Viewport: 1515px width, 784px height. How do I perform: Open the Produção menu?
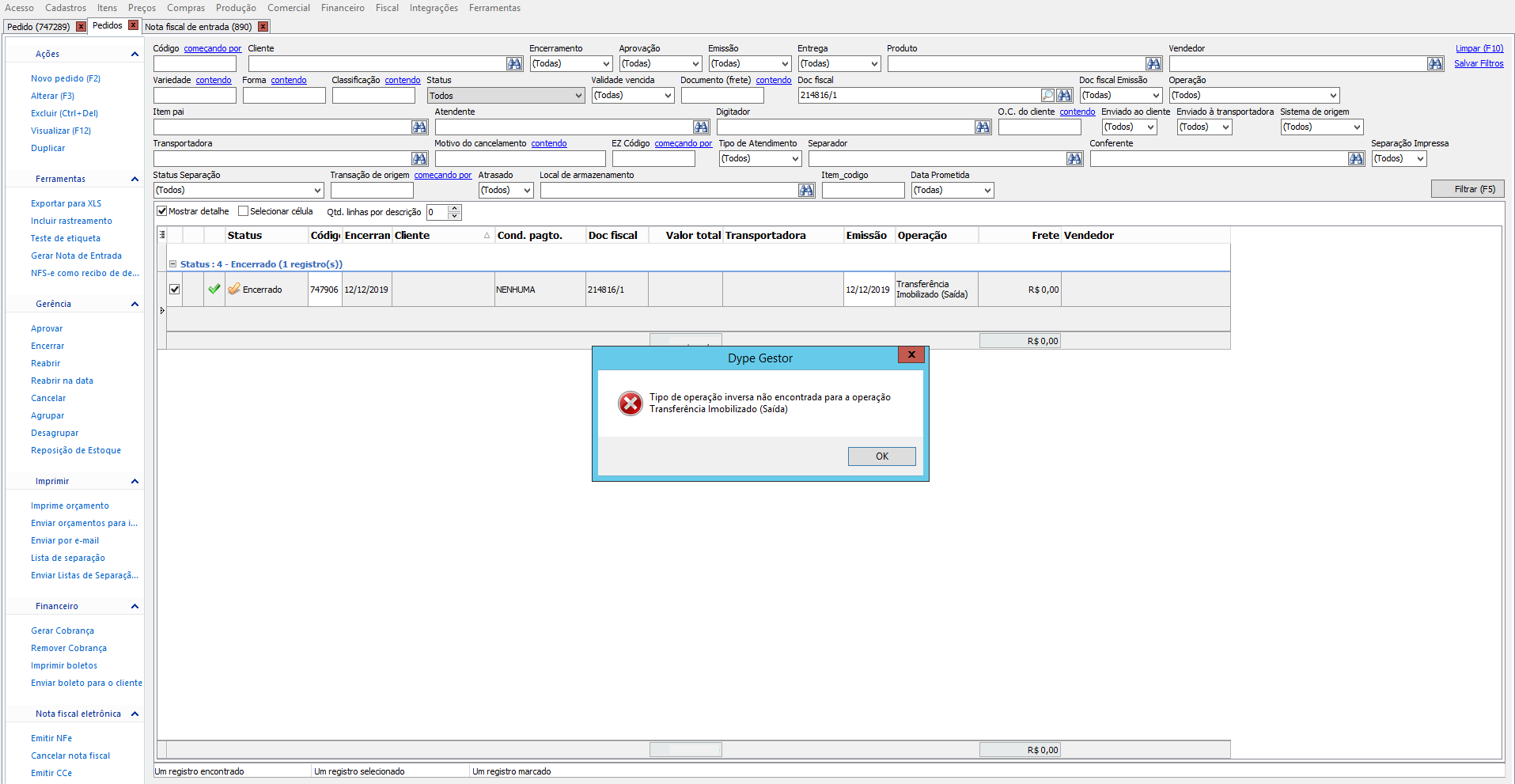(x=236, y=8)
